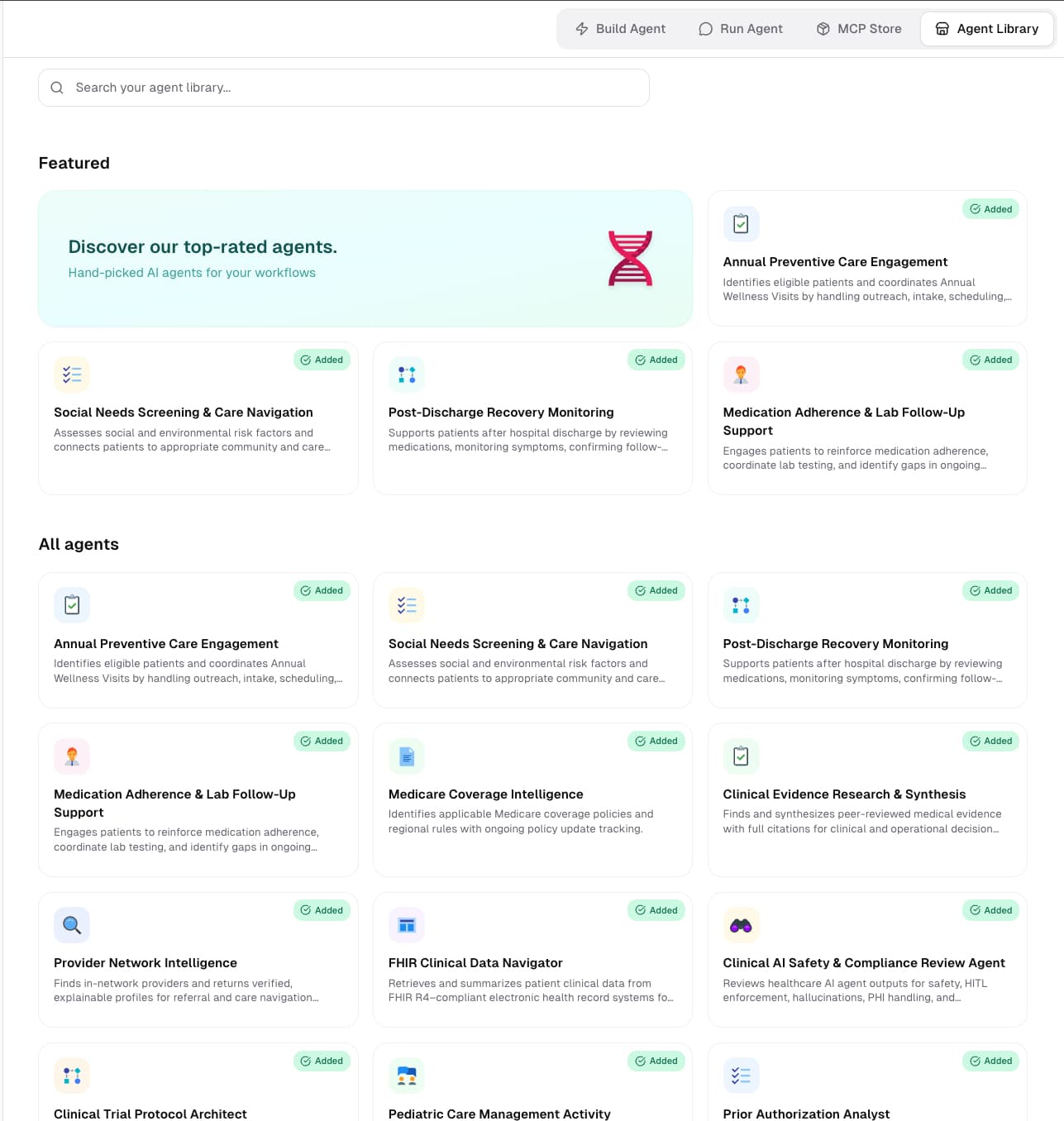Open featured Post-Discharge Recovery Monitoring title

click(501, 413)
